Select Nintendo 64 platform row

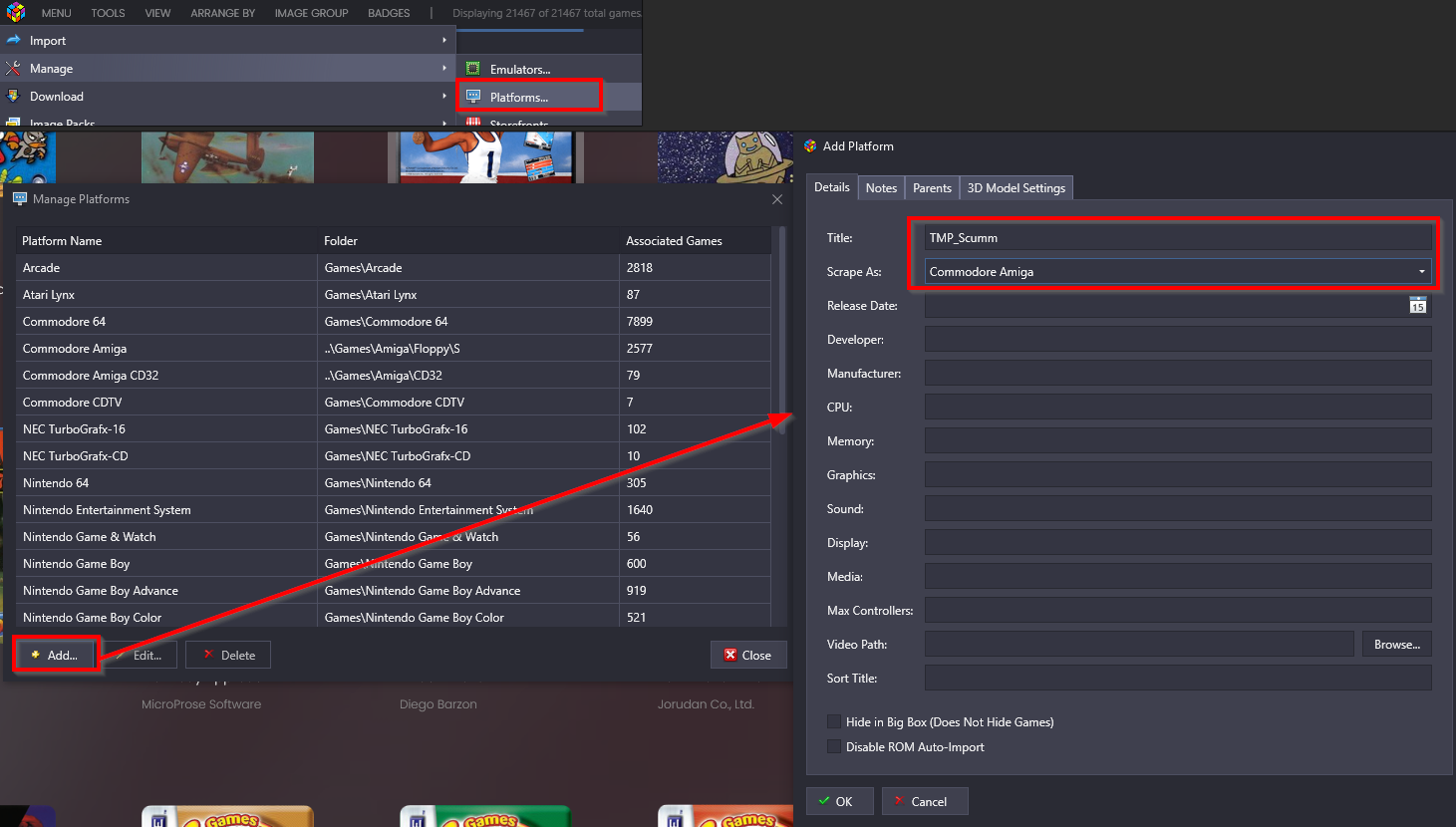click(x=394, y=482)
